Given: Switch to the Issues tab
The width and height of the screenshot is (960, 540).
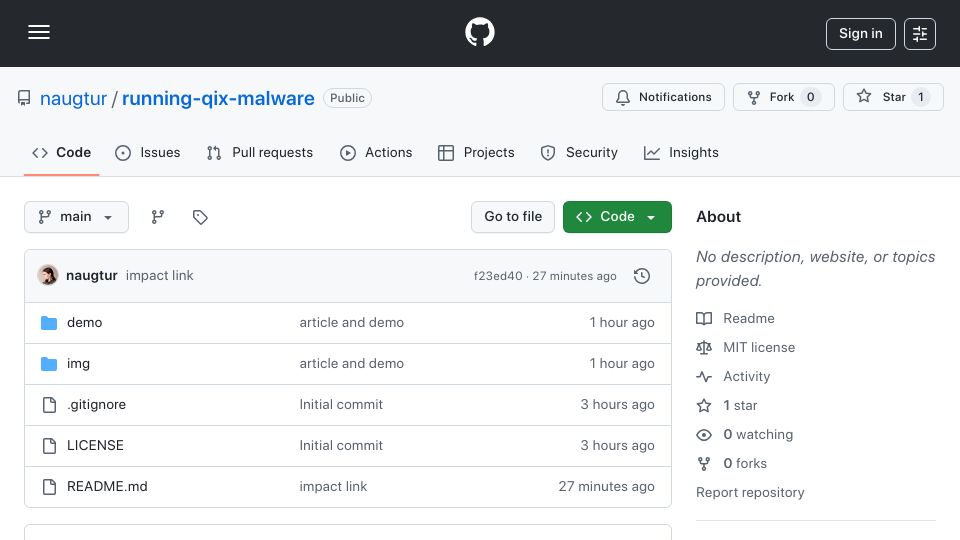Looking at the screenshot, I should click(148, 152).
